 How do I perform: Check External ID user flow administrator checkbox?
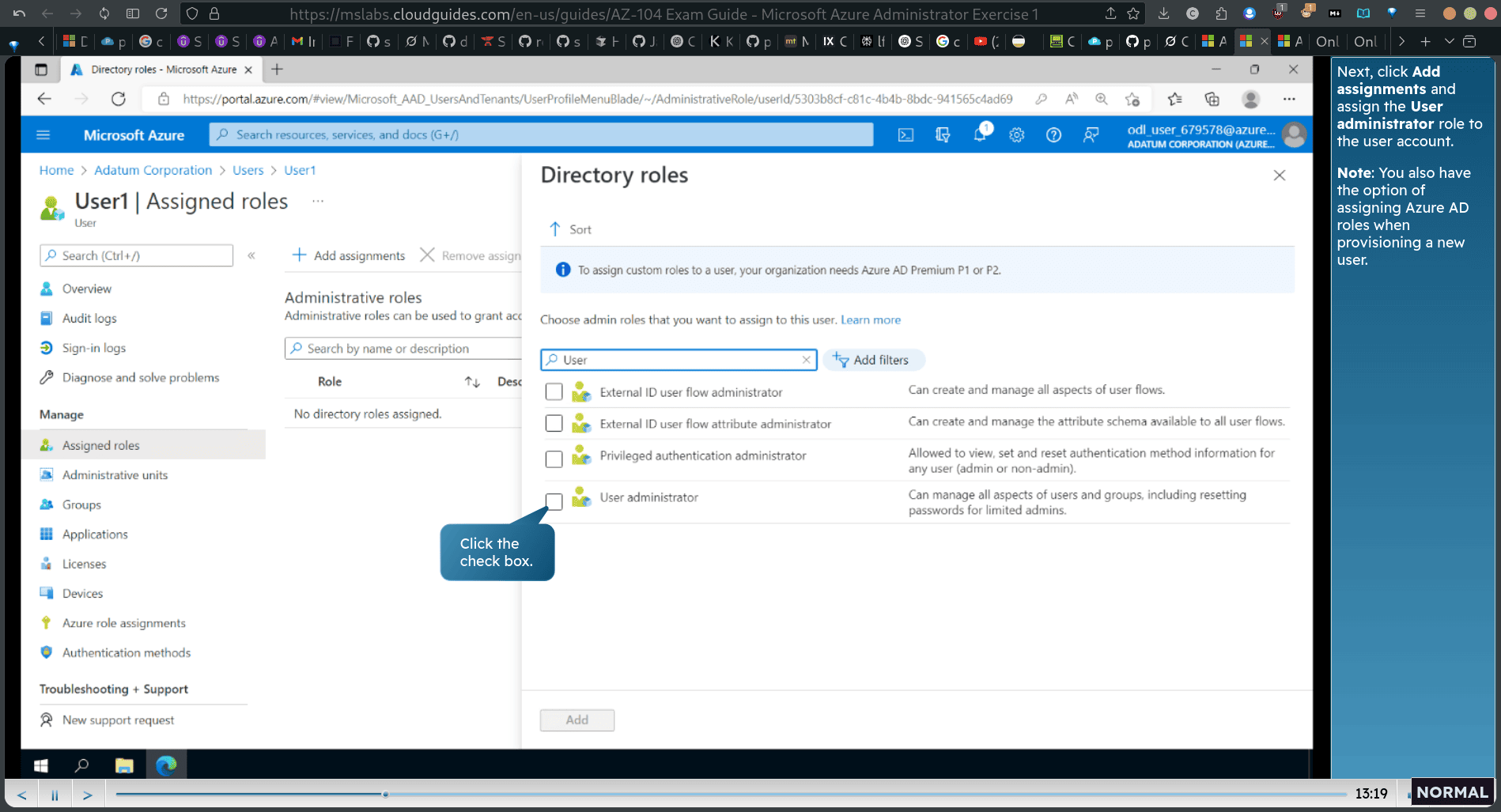(x=554, y=391)
